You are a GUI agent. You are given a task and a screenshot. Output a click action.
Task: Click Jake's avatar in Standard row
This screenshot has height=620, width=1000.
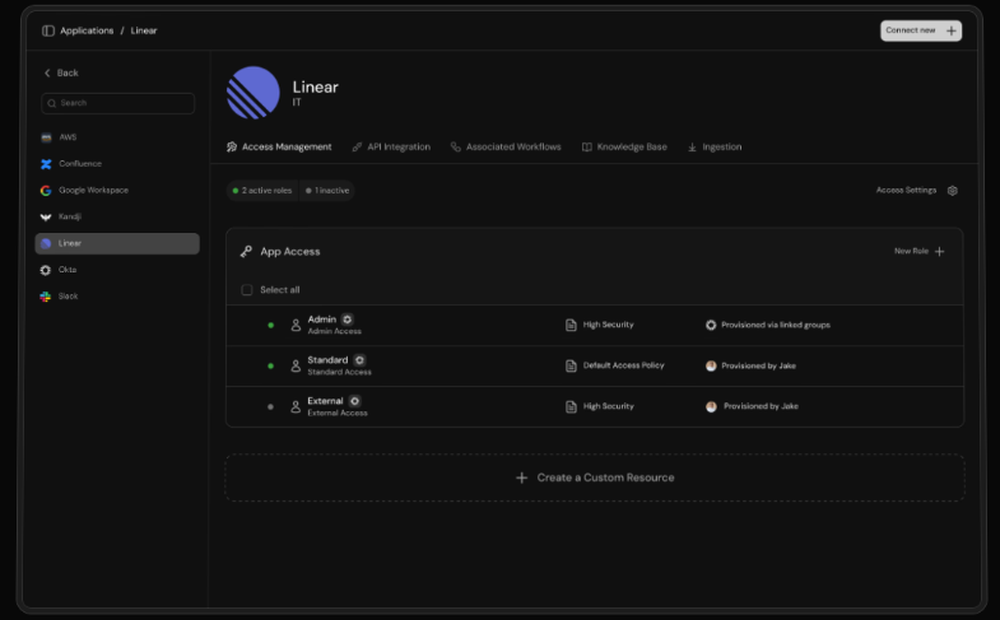[x=710, y=366]
